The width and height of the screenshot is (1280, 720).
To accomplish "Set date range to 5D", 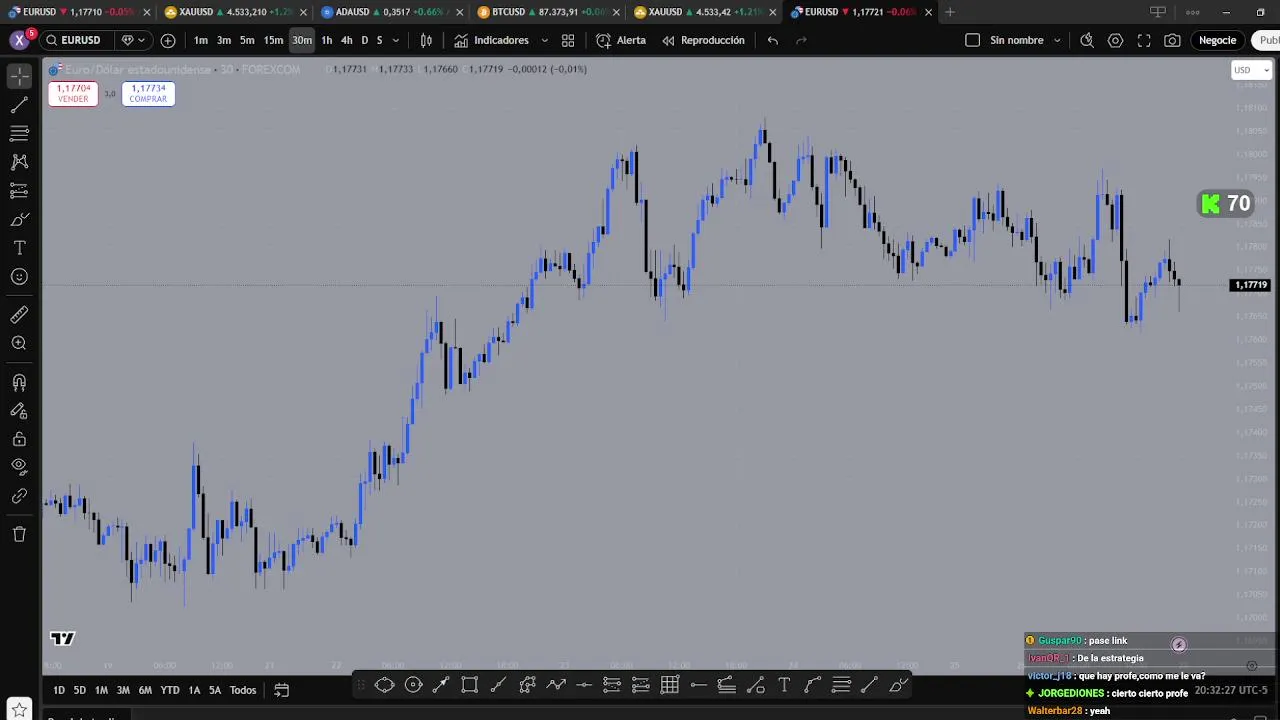I will [79, 690].
